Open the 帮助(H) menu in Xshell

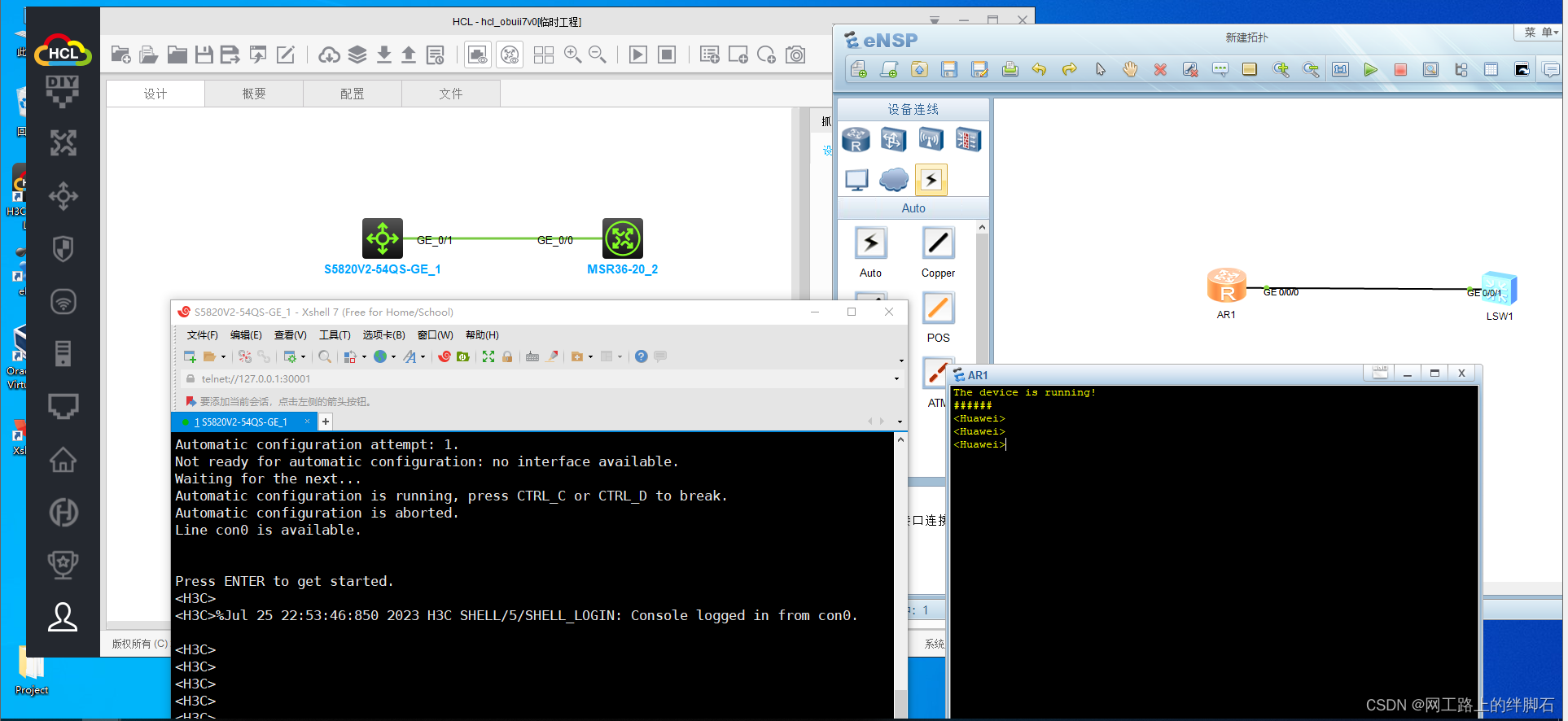tap(482, 335)
